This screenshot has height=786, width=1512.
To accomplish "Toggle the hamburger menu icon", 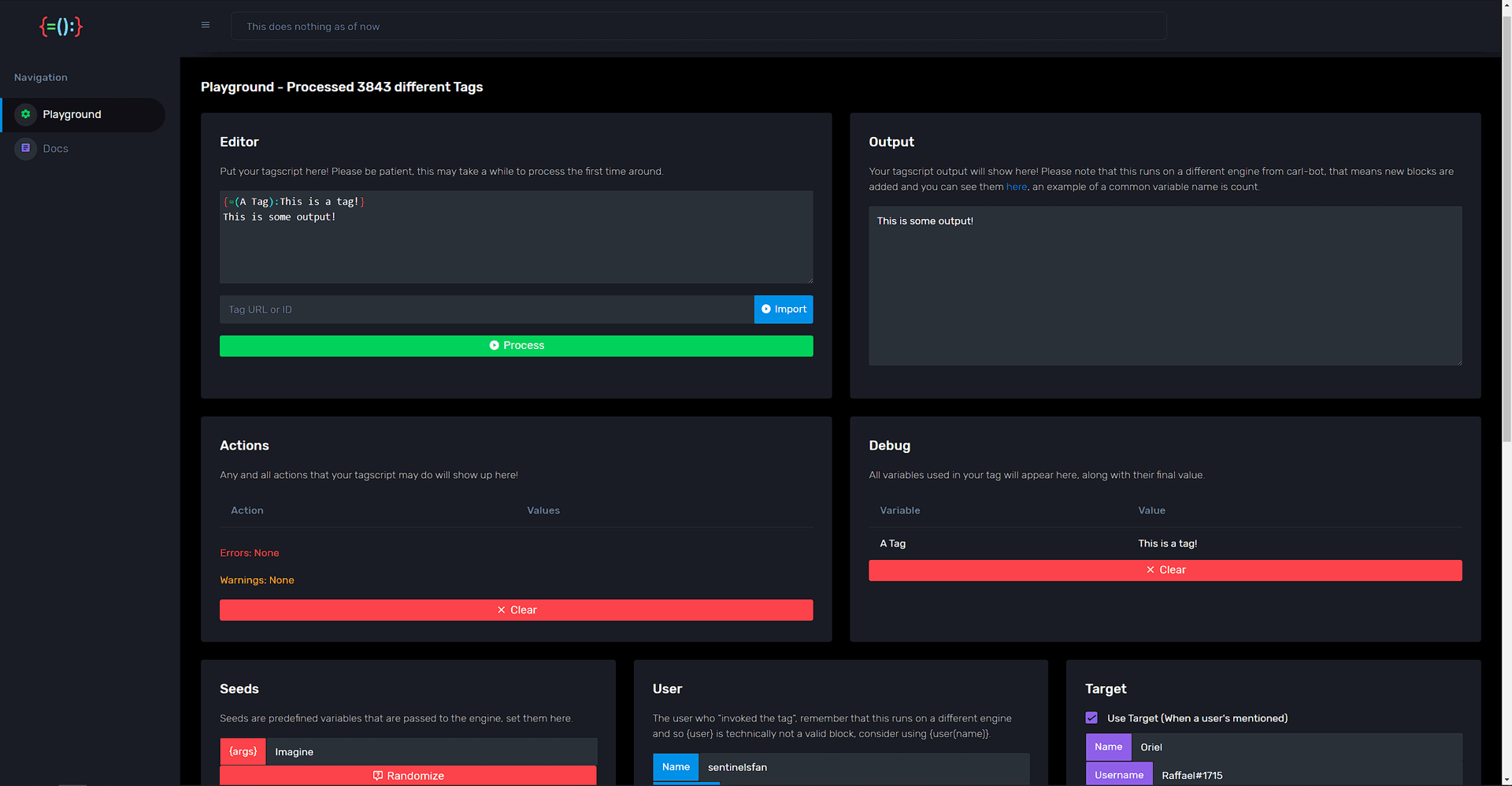I will coord(206,24).
